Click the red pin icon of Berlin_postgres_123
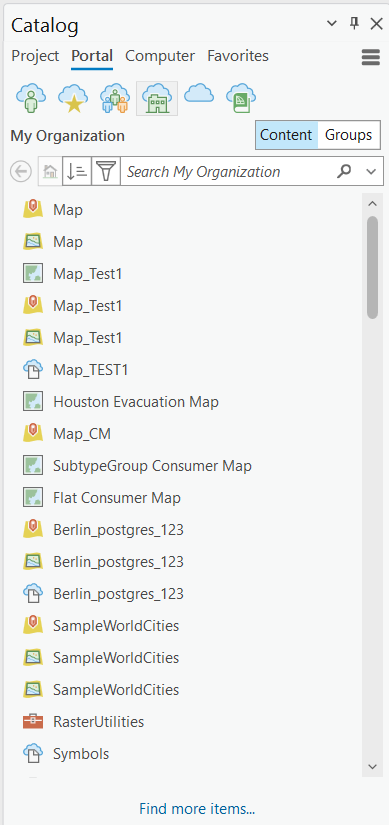Viewport: 389px width, 825px height. click(x=33, y=529)
